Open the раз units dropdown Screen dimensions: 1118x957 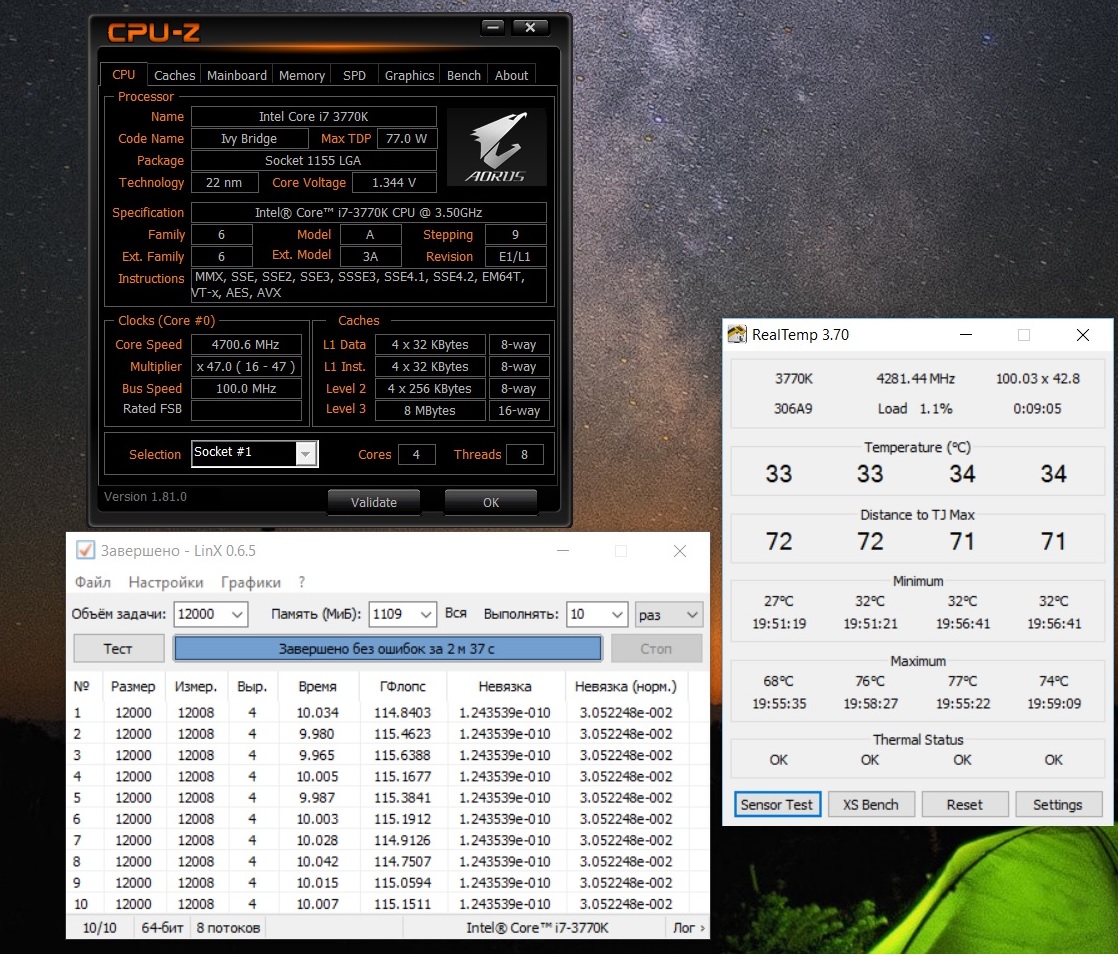point(668,614)
